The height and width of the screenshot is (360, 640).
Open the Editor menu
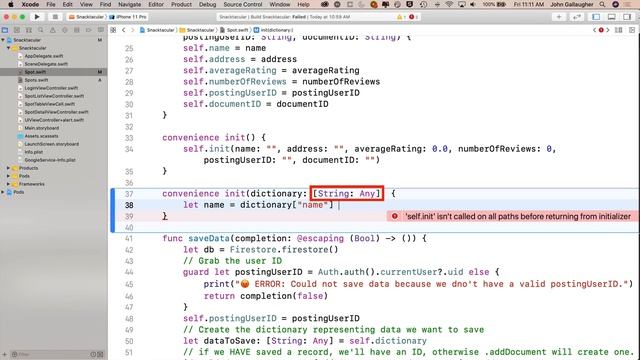click(156, 4)
